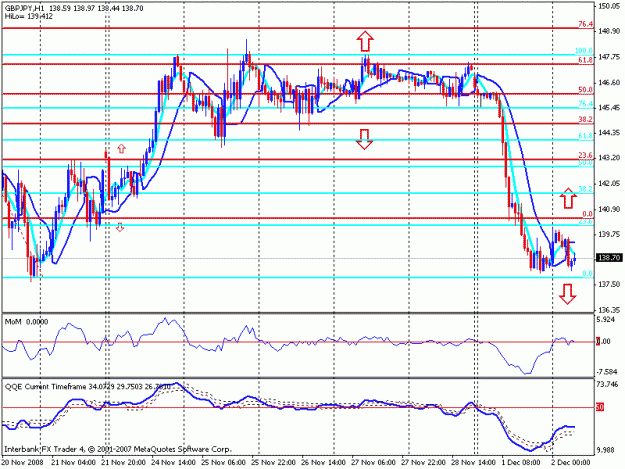Click the 21 Nov 20:00 time label
The height and width of the screenshot is (469, 625).
click(x=123, y=463)
